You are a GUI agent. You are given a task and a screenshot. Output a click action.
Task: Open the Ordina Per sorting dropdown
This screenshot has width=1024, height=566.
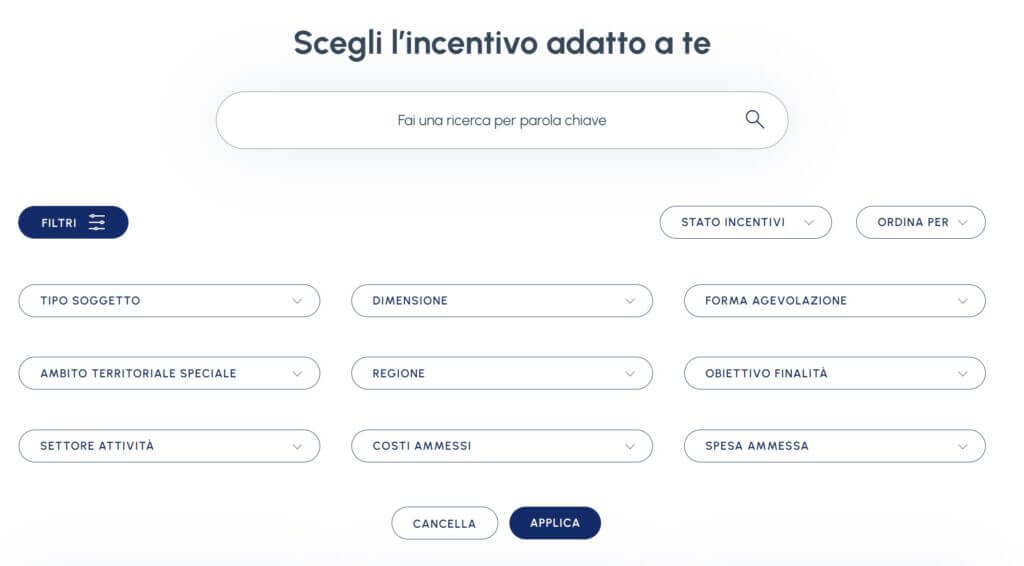tap(920, 222)
